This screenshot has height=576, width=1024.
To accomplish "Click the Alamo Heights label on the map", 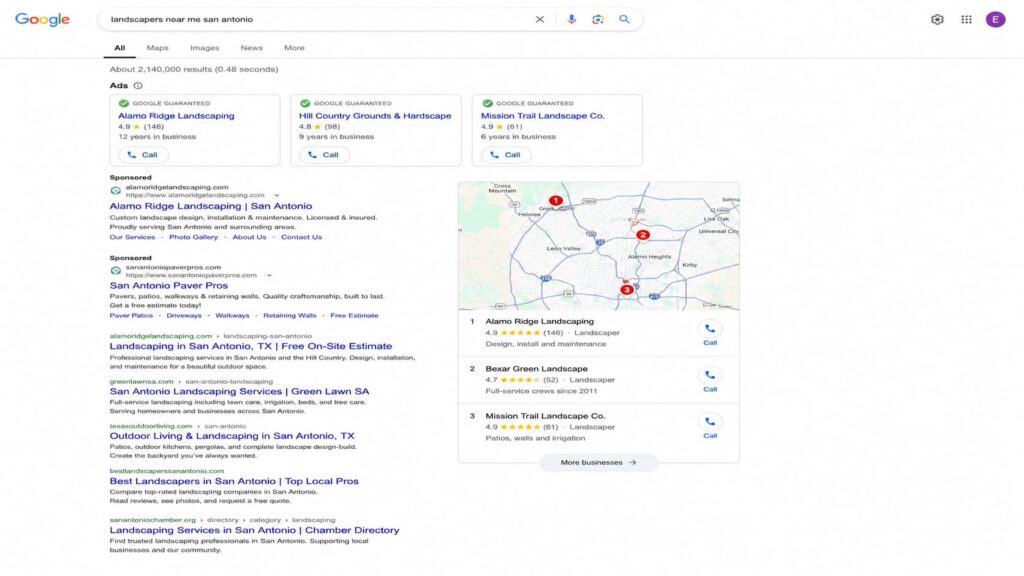I will 649,257.
